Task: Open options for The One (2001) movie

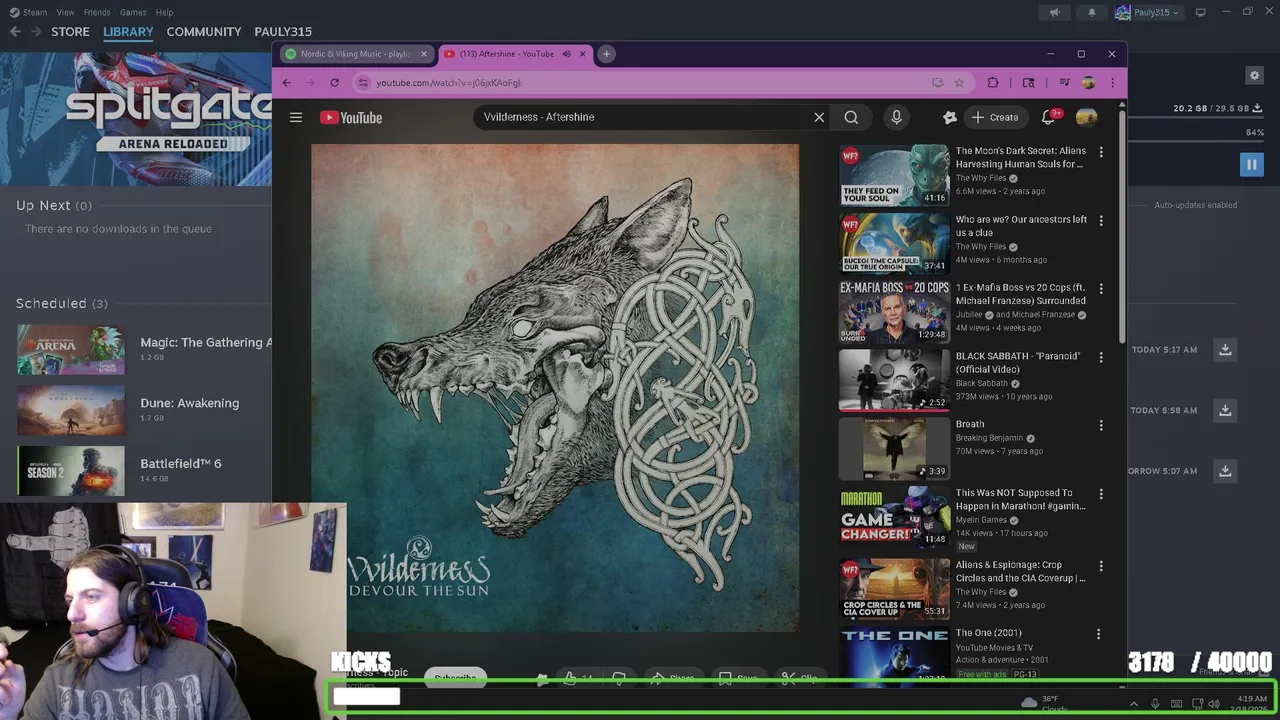Action: pyautogui.click(x=1098, y=634)
